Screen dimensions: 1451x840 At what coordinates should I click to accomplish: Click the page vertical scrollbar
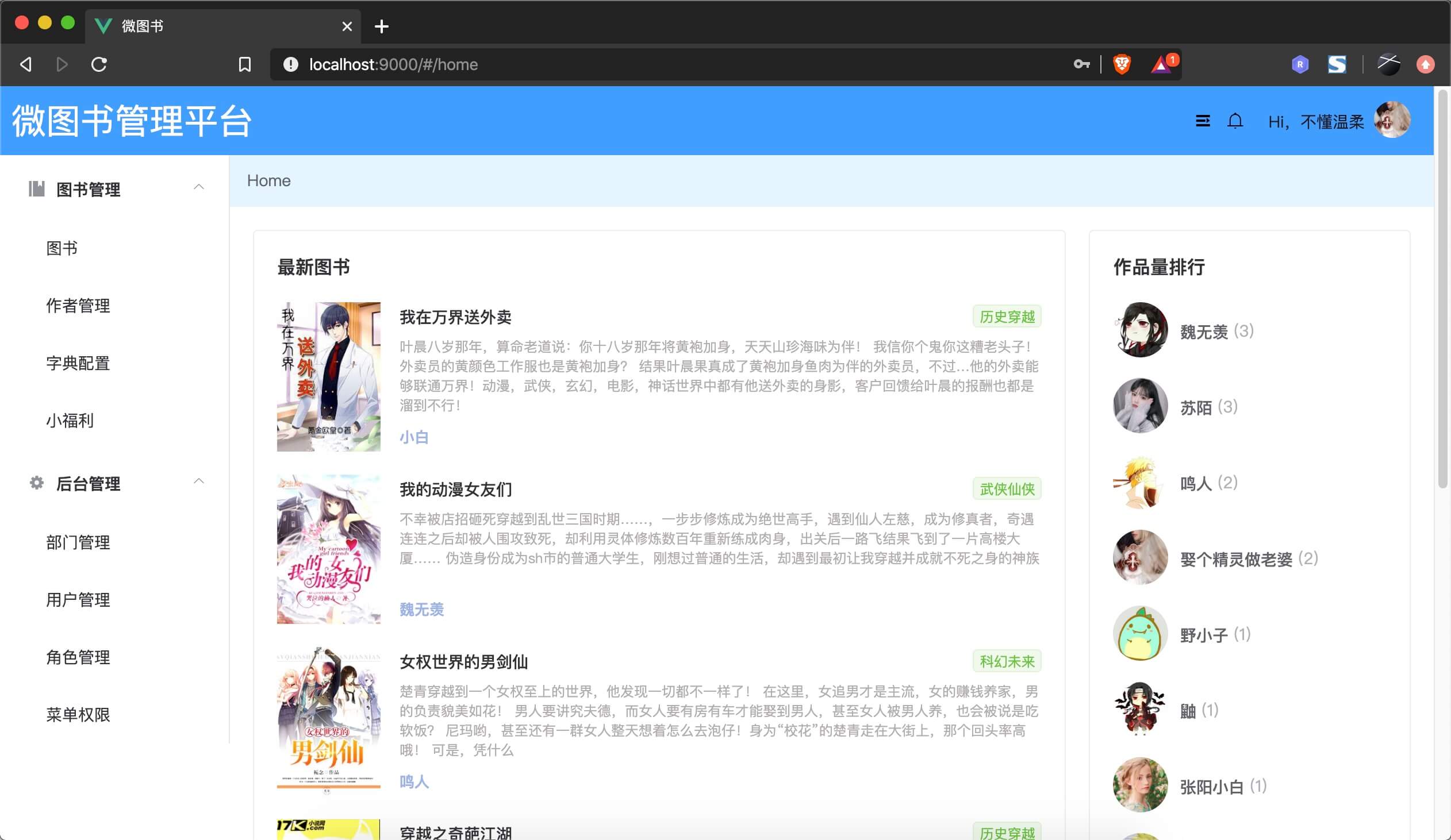(x=1442, y=288)
